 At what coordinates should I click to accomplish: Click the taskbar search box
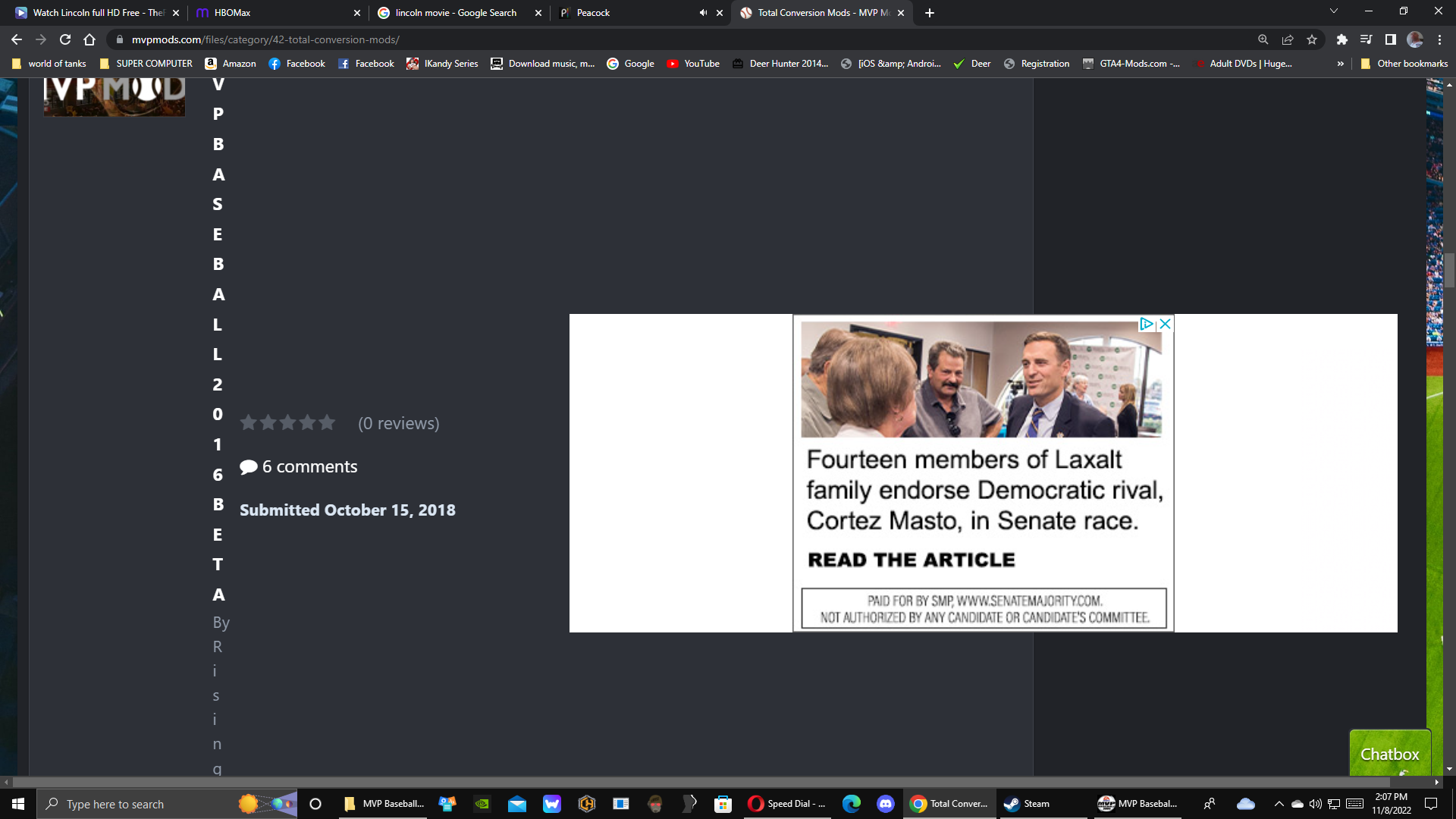point(167,804)
